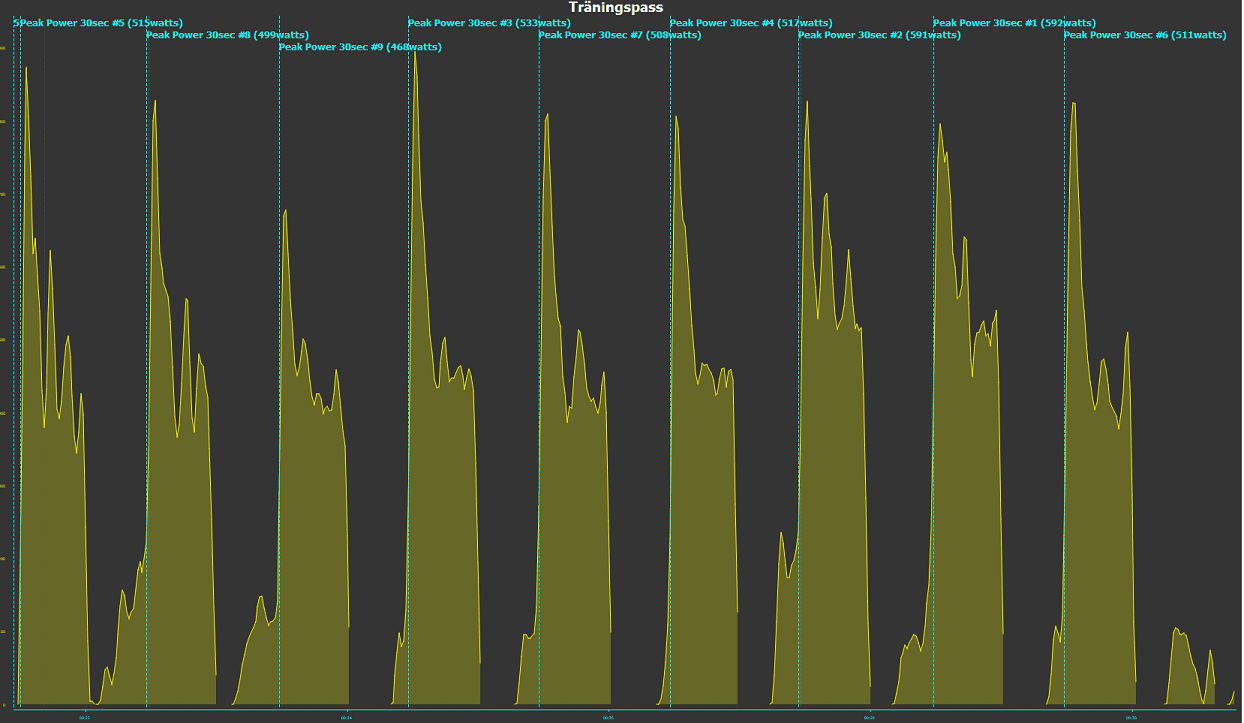Click the Peak Power 30sec #8 (499watts) label

coord(227,35)
